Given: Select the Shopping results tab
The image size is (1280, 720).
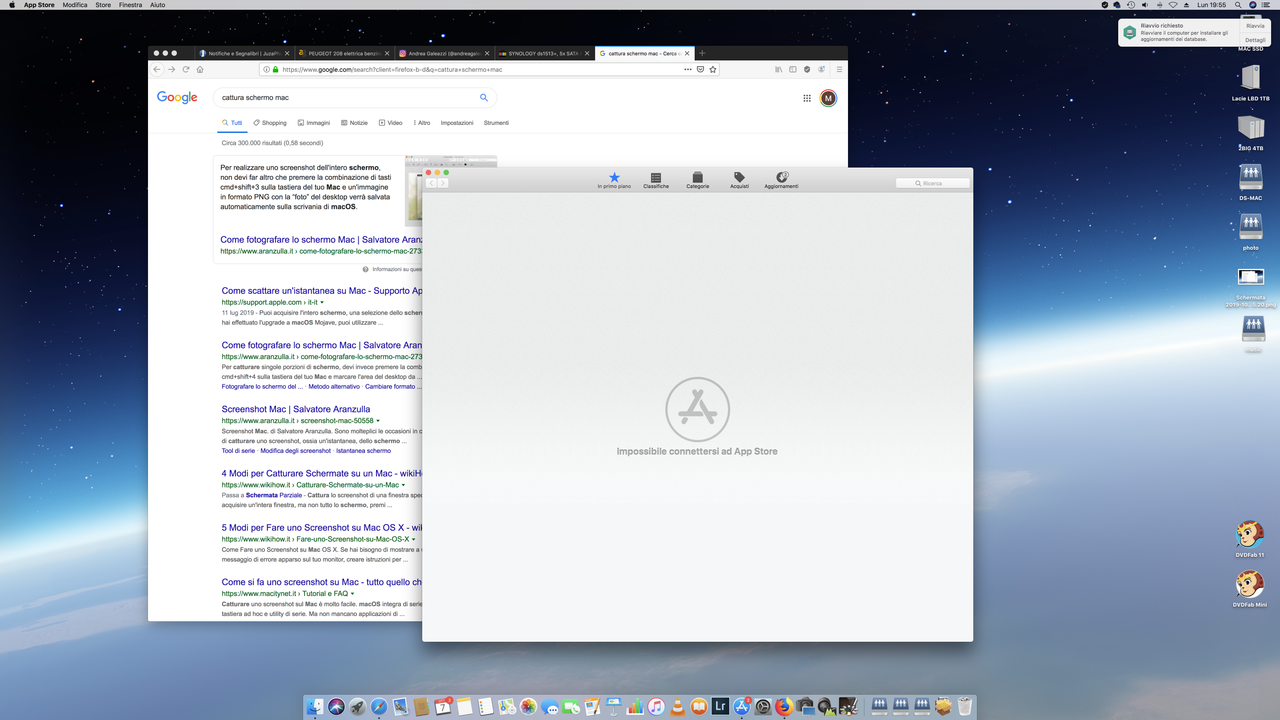Looking at the screenshot, I should tap(270, 123).
